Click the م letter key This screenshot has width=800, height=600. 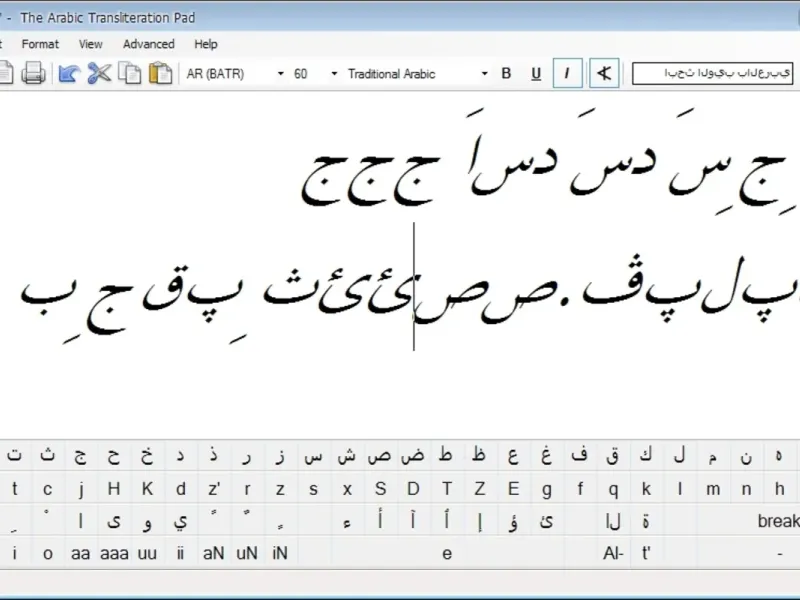[x=713, y=455]
